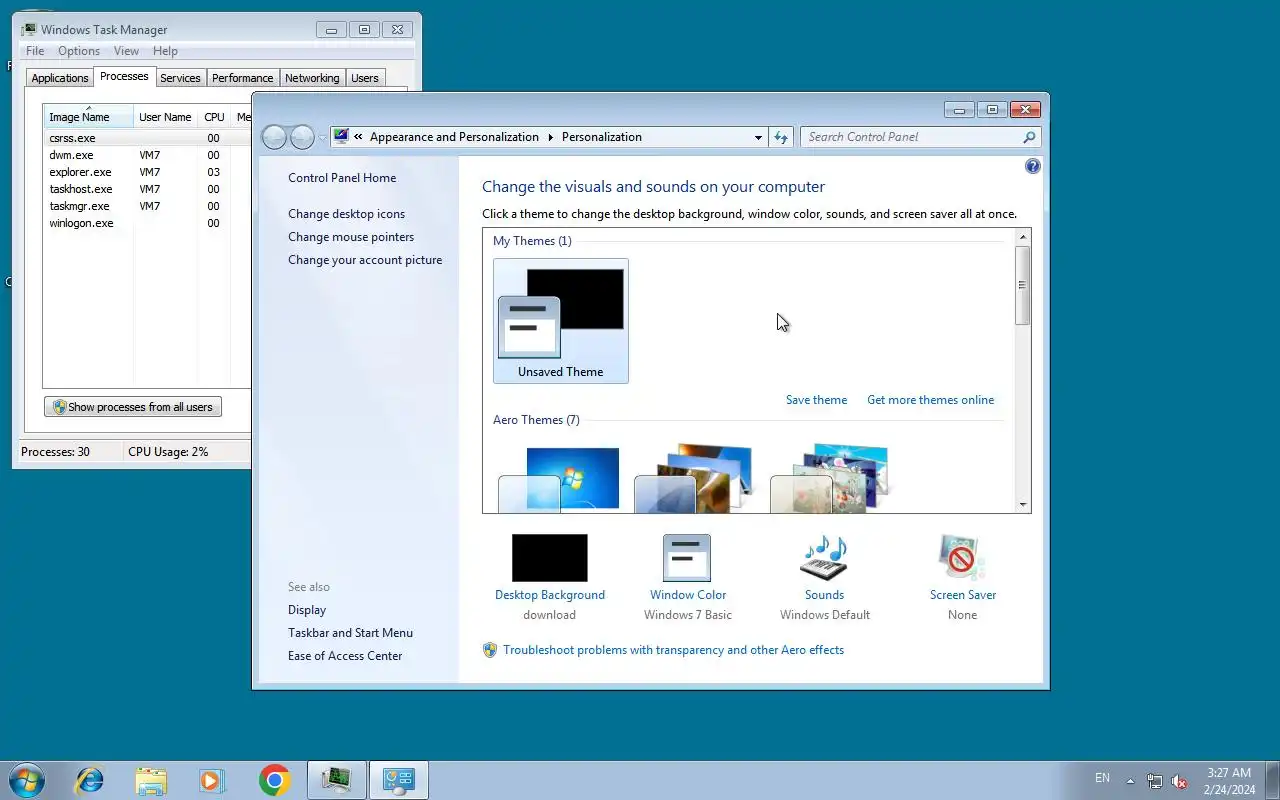Click Troubleshoot problems with transparency link

(x=673, y=650)
